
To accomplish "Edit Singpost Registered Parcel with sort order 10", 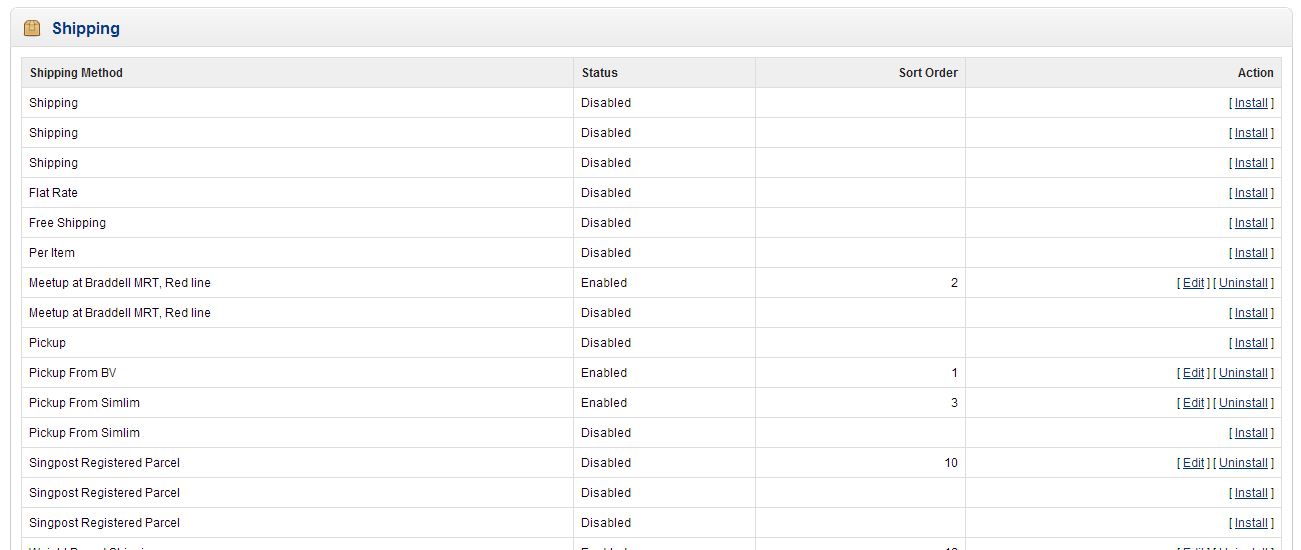I will pyautogui.click(x=1193, y=463).
